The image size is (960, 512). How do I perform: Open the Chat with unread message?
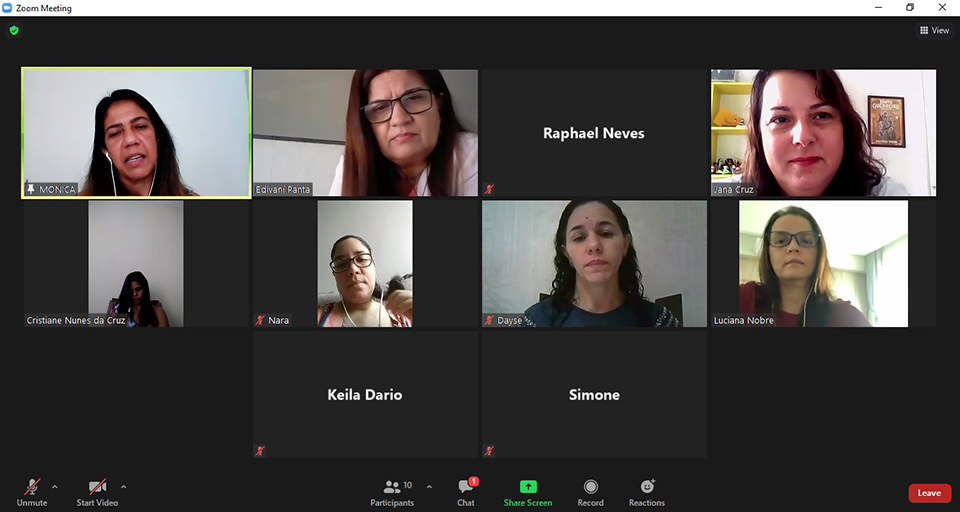pyautogui.click(x=466, y=492)
